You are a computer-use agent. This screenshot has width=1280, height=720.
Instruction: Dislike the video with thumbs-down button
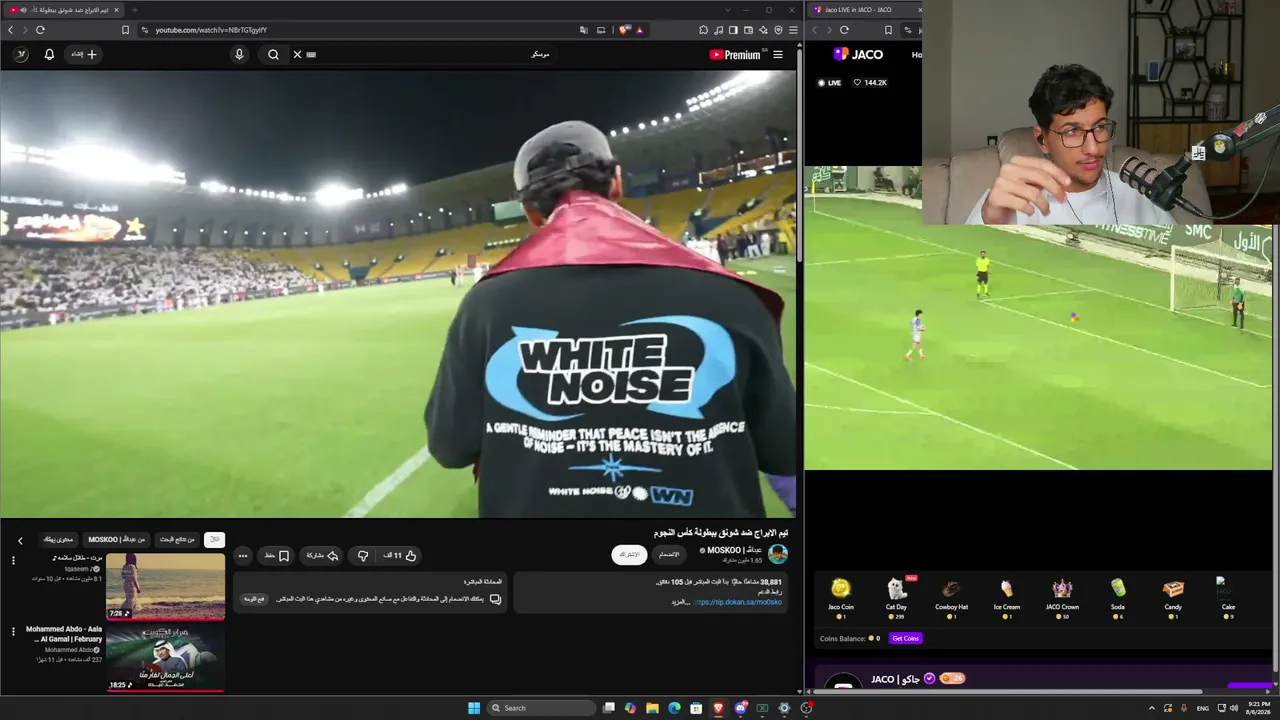click(x=363, y=555)
